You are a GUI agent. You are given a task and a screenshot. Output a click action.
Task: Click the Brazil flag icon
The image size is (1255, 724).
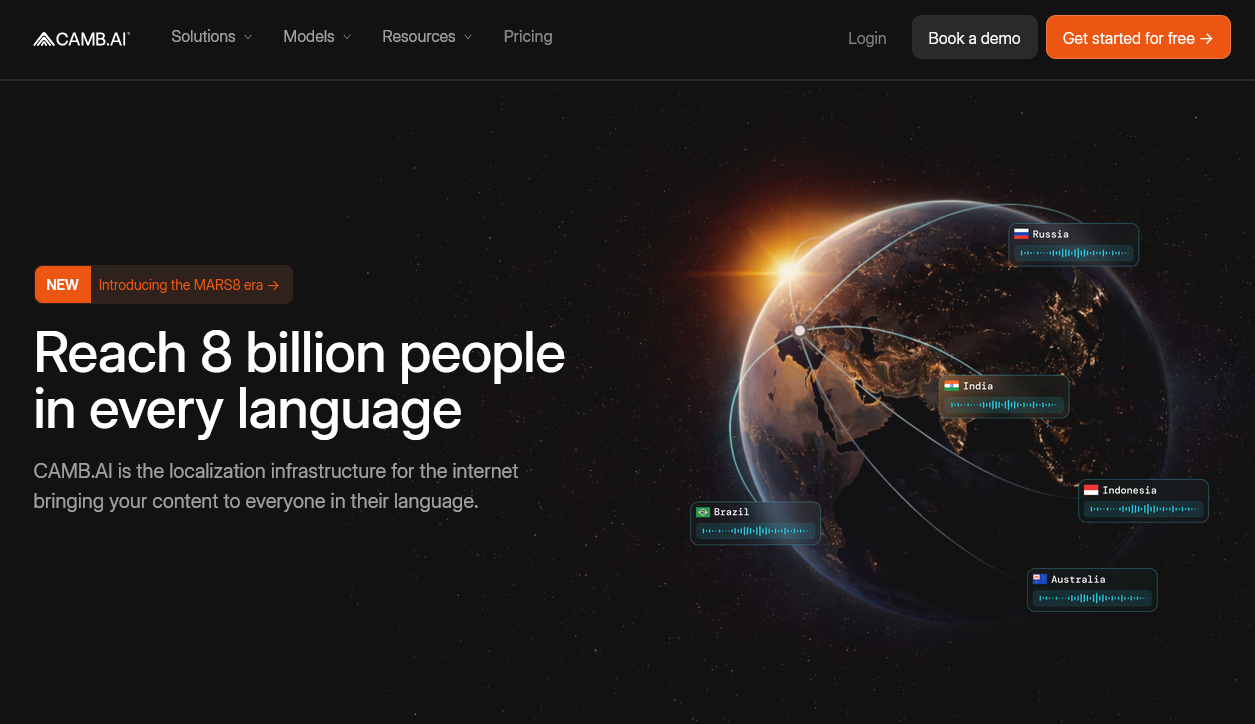coord(703,512)
